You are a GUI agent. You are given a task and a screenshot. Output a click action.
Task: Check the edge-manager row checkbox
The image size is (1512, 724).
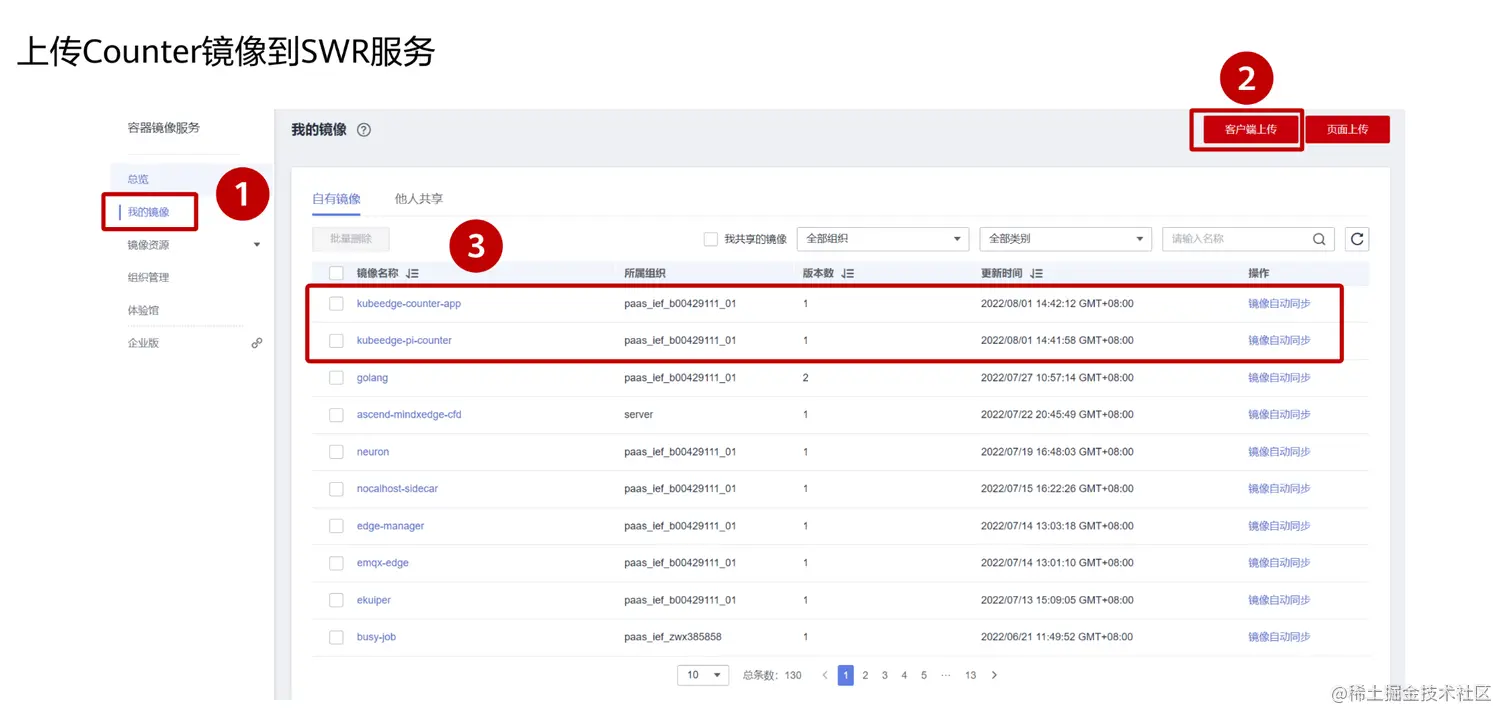(336, 526)
